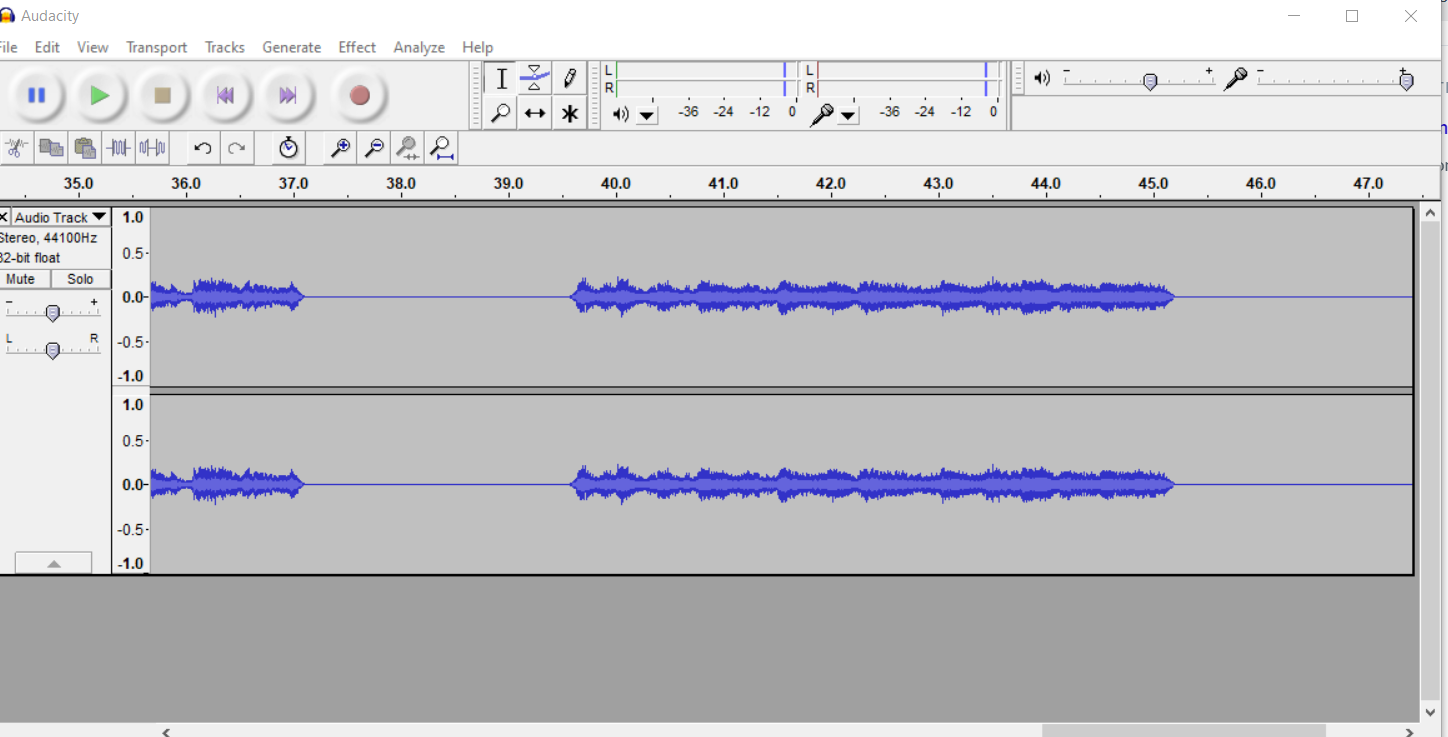The width and height of the screenshot is (1448, 737).
Task: Activate the Multi-Tool asterisk icon
Action: [569, 114]
